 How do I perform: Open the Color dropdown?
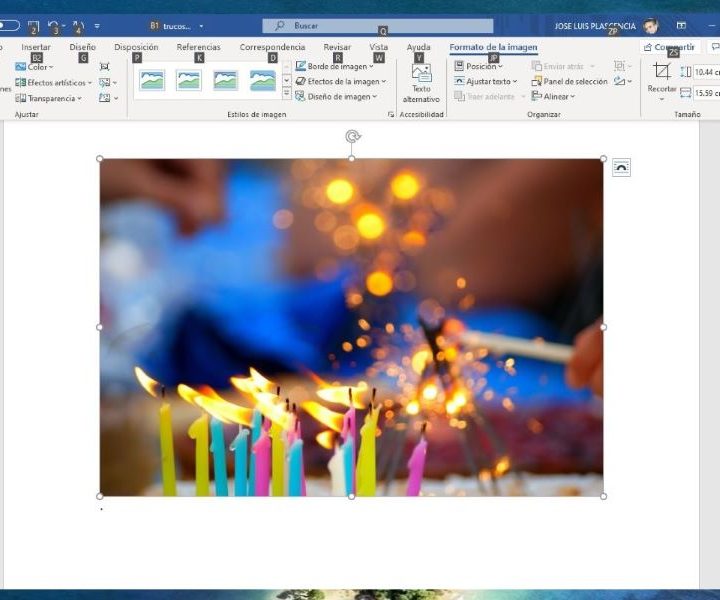click(34, 67)
